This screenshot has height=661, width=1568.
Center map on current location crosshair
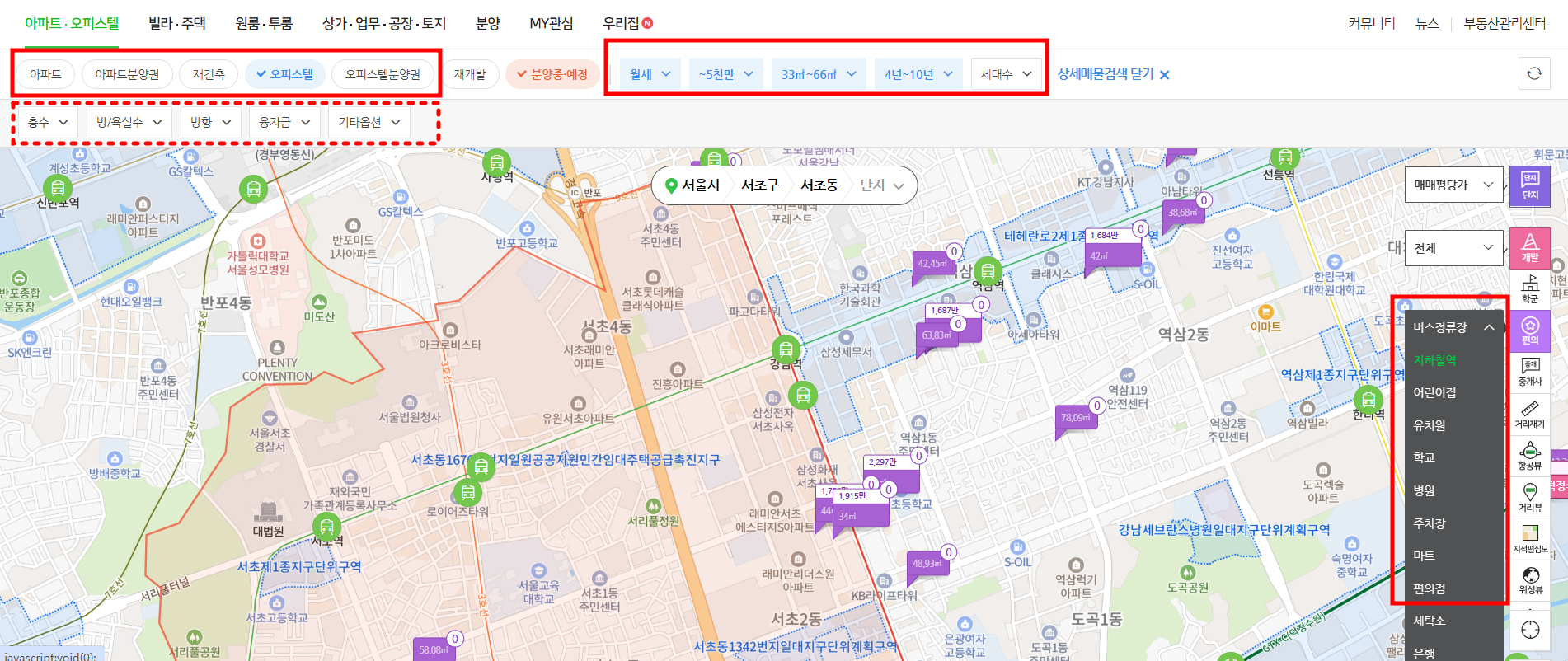[x=1530, y=630]
